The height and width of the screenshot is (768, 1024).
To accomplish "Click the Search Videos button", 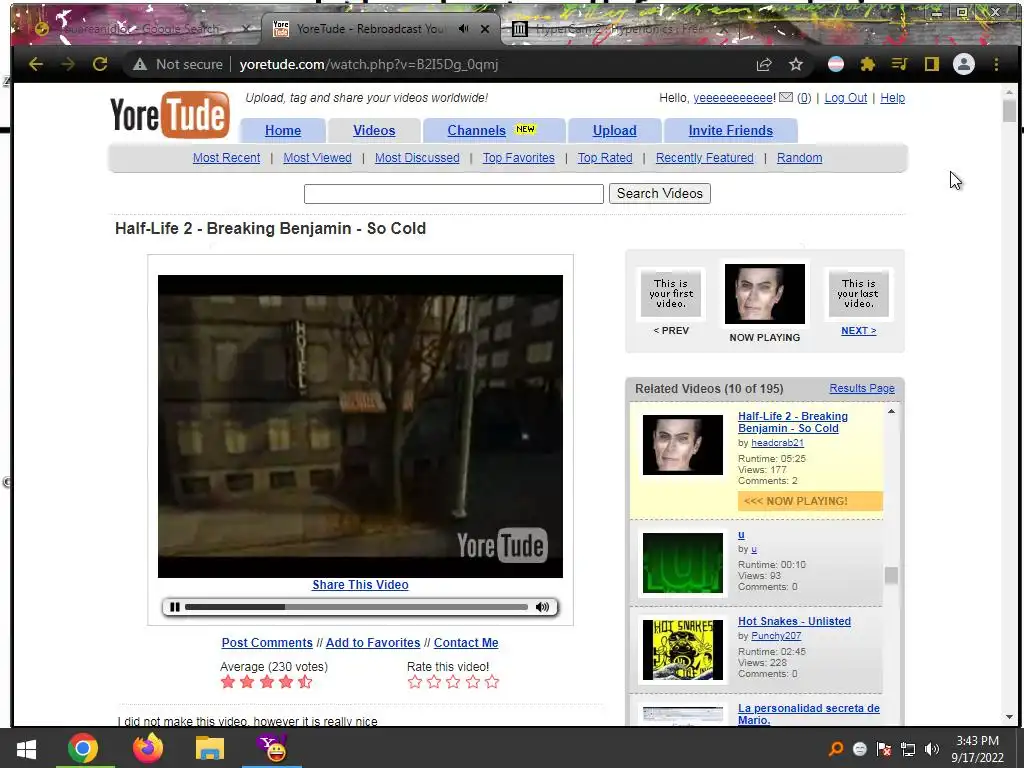I will coord(660,193).
